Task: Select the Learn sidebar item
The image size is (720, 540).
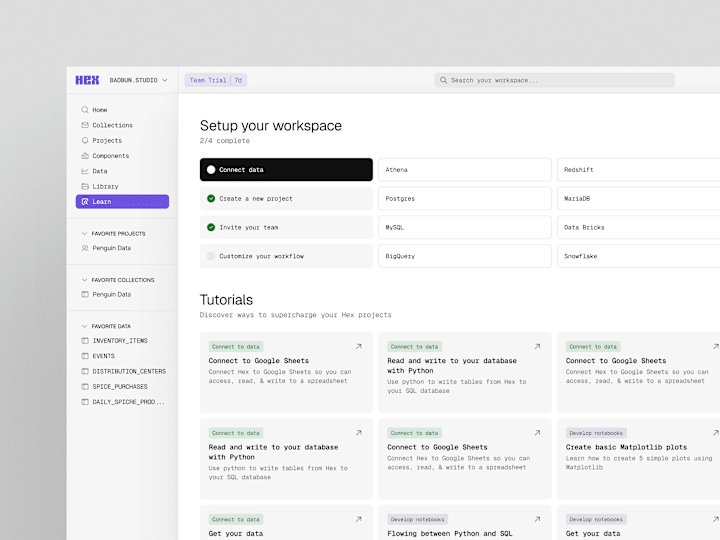Action: (122, 202)
